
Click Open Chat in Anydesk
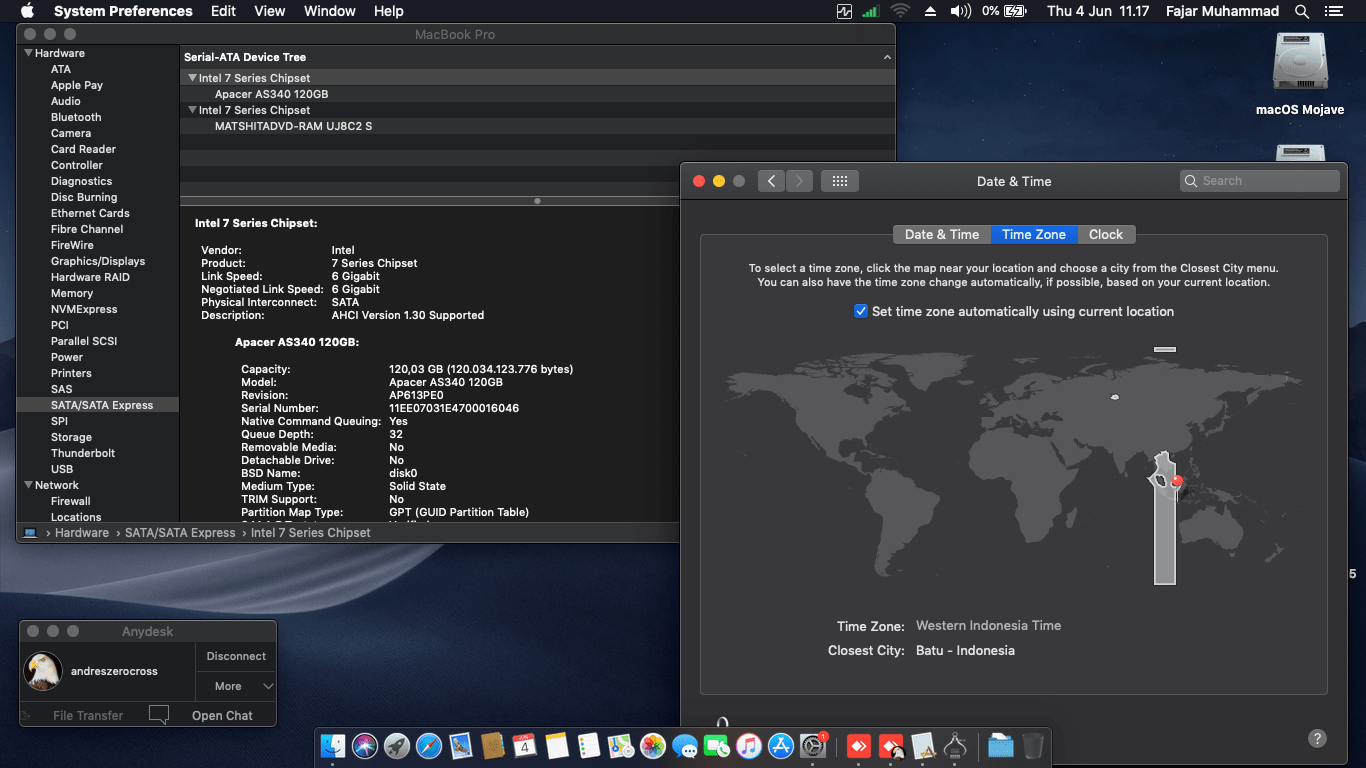(222, 715)
